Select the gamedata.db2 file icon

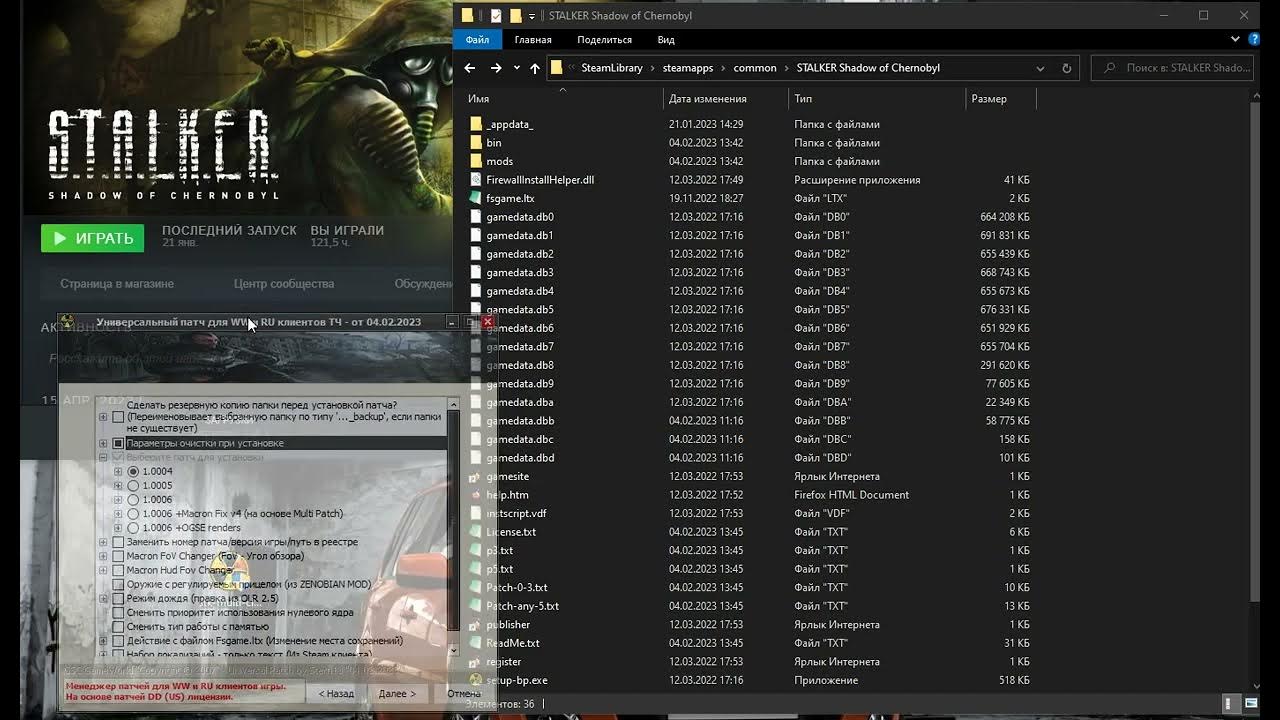[476, 254]
